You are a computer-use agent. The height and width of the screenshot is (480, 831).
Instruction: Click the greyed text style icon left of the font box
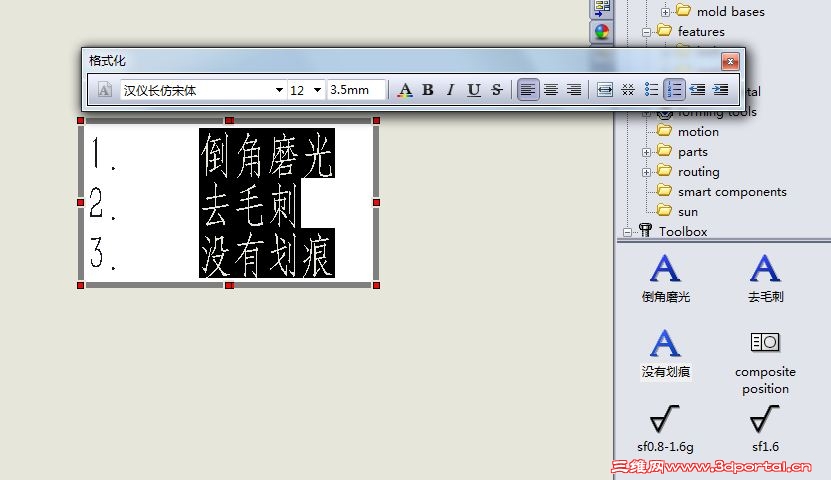(x=104, y=90)
